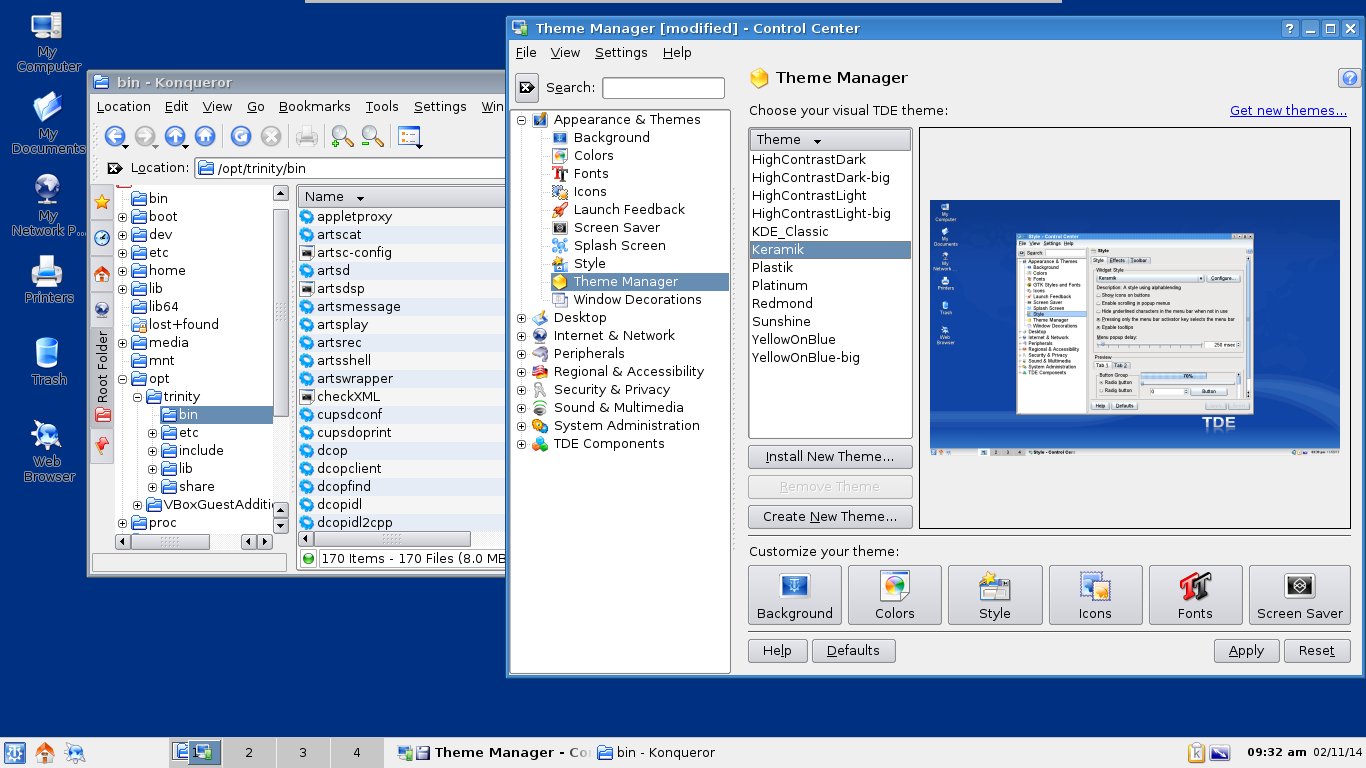This screenshot has height=768, width=1366.
Task: Follow the Get new themes link
Action: (x=1288, y=111)
